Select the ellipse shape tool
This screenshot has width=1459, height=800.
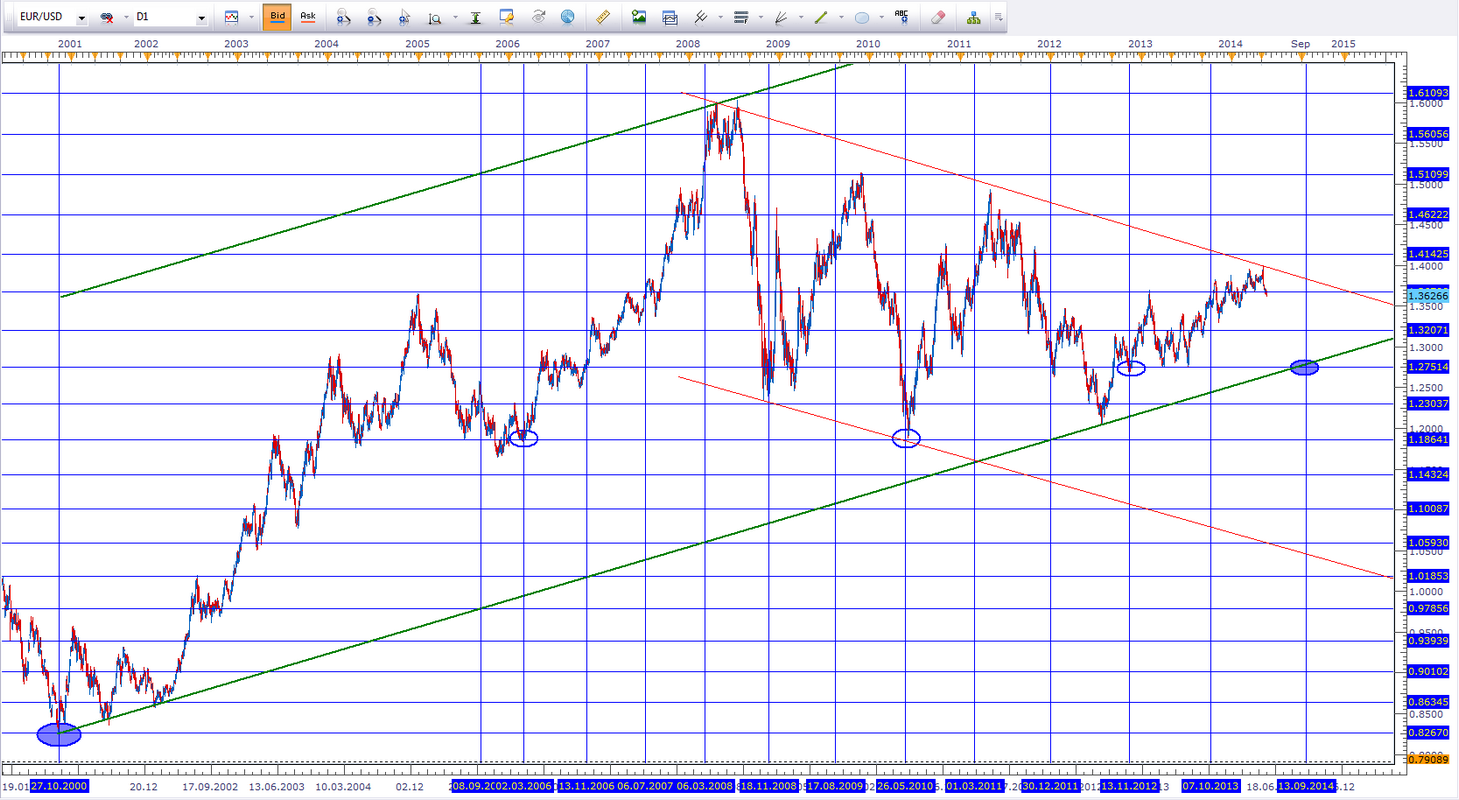[861, 17]
